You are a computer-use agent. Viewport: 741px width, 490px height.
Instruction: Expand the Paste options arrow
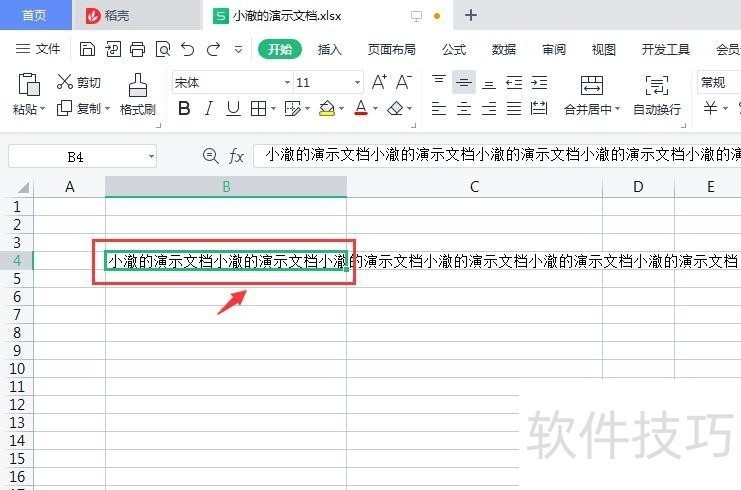pos(43,109)
